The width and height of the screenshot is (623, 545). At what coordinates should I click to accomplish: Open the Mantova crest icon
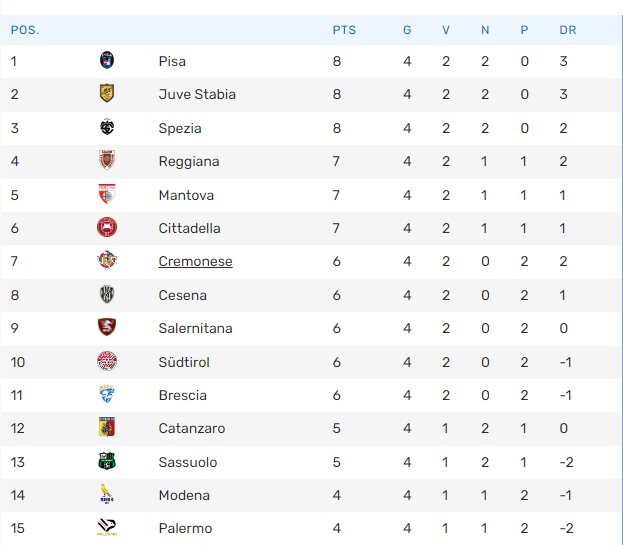click(107, 194)
